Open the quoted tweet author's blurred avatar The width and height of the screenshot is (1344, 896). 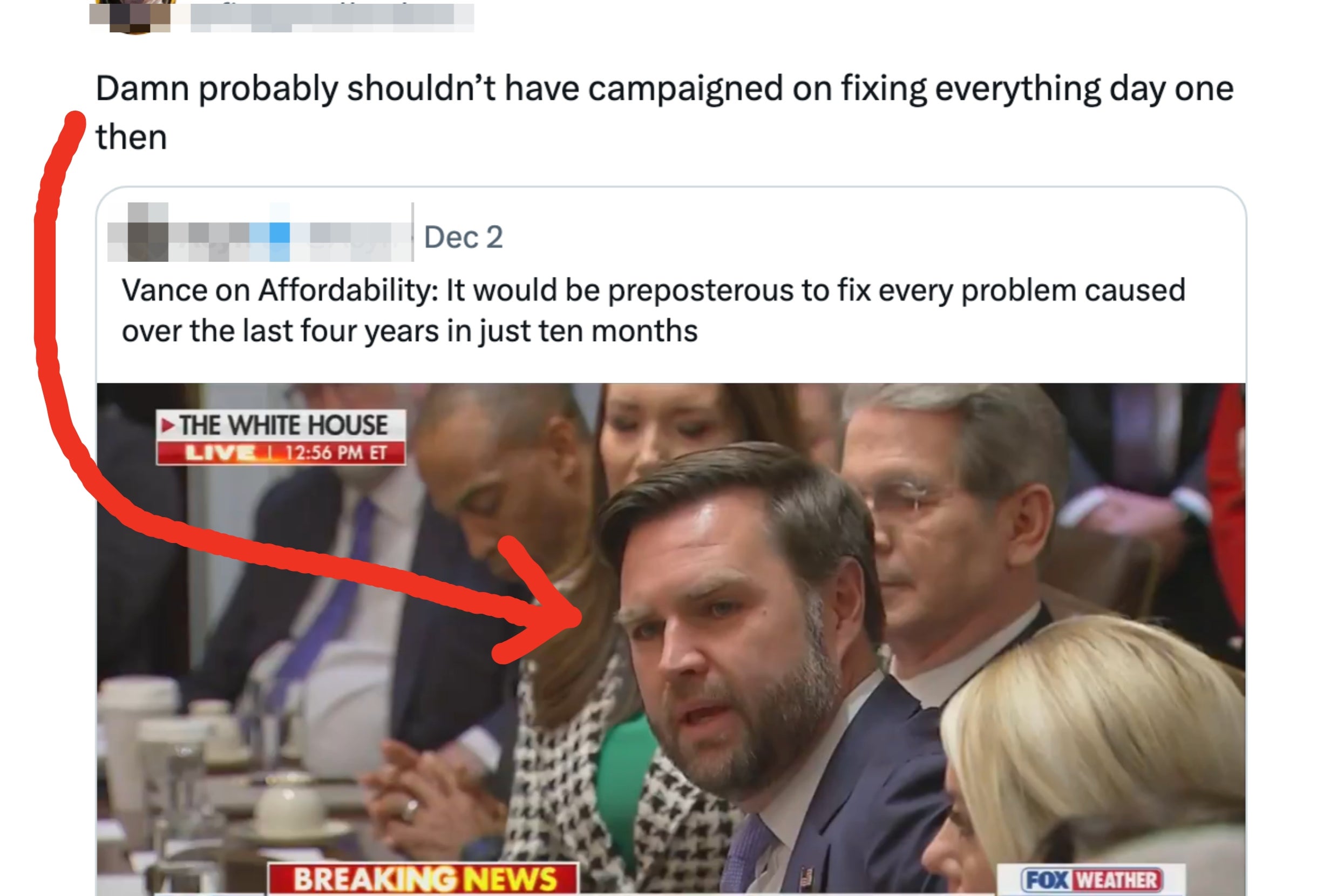pos(147,232)
